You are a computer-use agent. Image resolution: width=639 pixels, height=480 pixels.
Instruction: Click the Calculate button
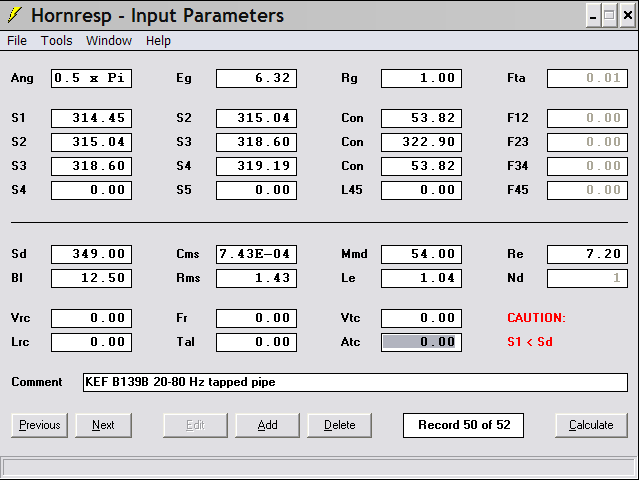591,425
